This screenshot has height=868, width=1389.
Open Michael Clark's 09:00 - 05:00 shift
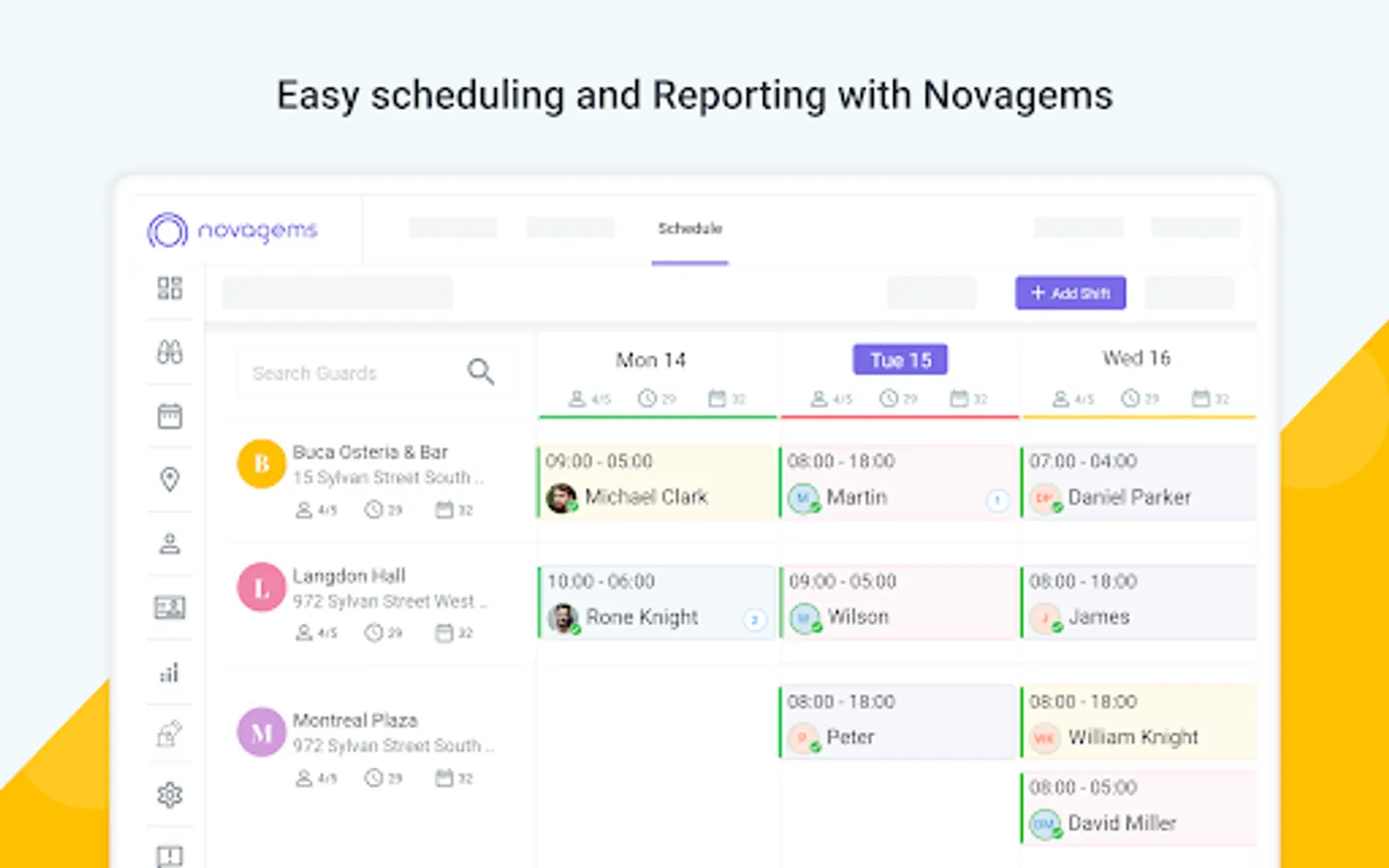[657, 481]
